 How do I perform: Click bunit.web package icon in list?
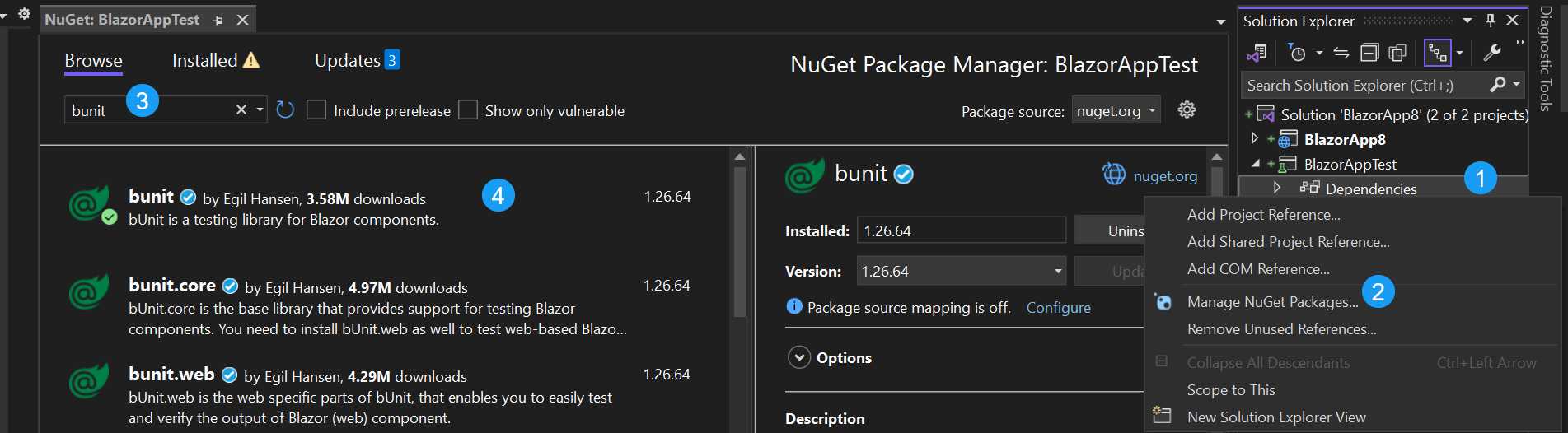pyautogui.click(x=89, y=381)
